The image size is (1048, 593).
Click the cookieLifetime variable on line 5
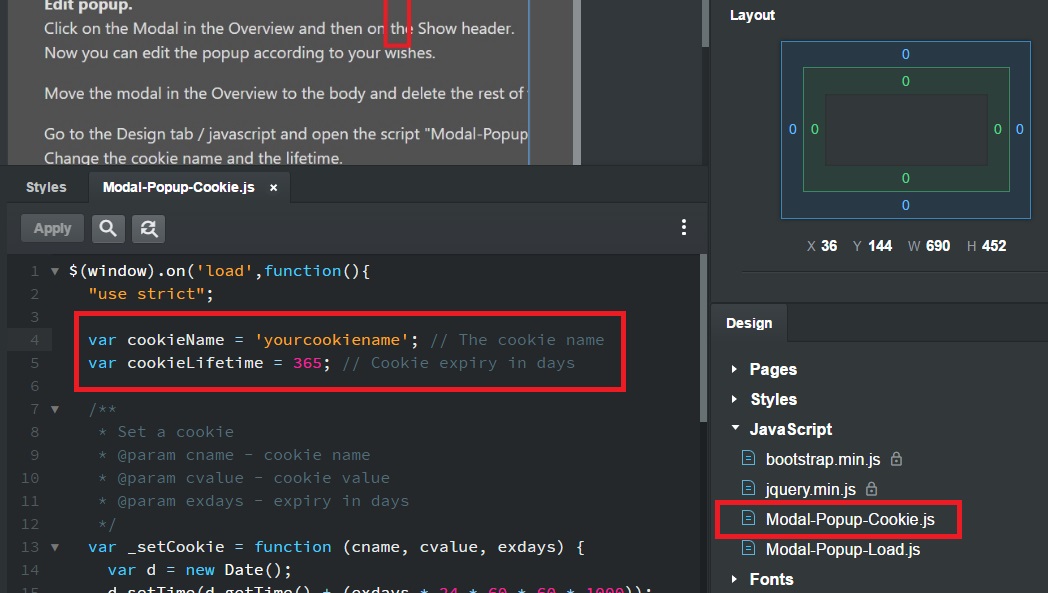[x=195, y=363]
